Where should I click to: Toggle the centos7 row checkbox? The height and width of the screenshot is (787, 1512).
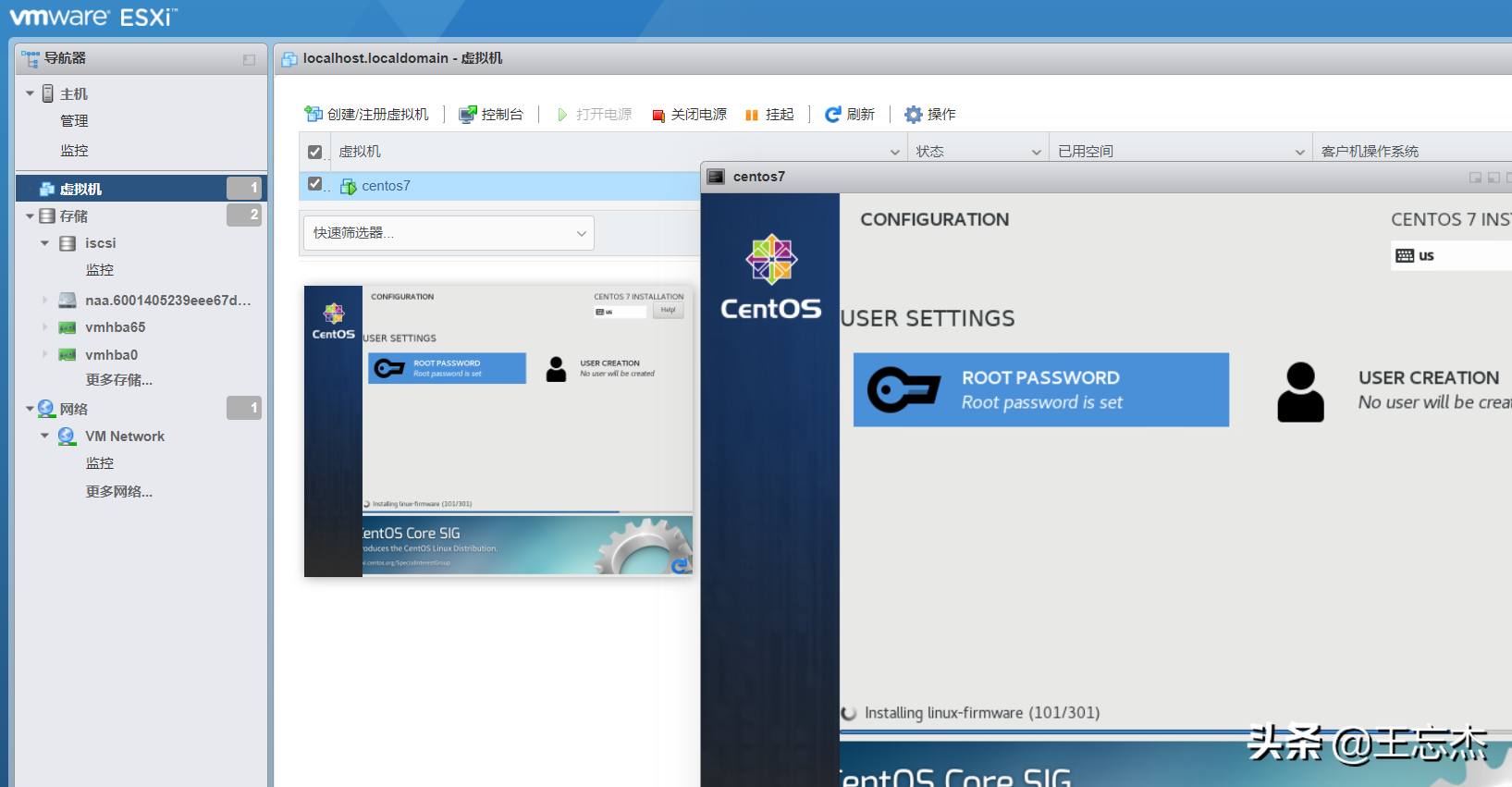pyautogui.click(x=315, y=184)
